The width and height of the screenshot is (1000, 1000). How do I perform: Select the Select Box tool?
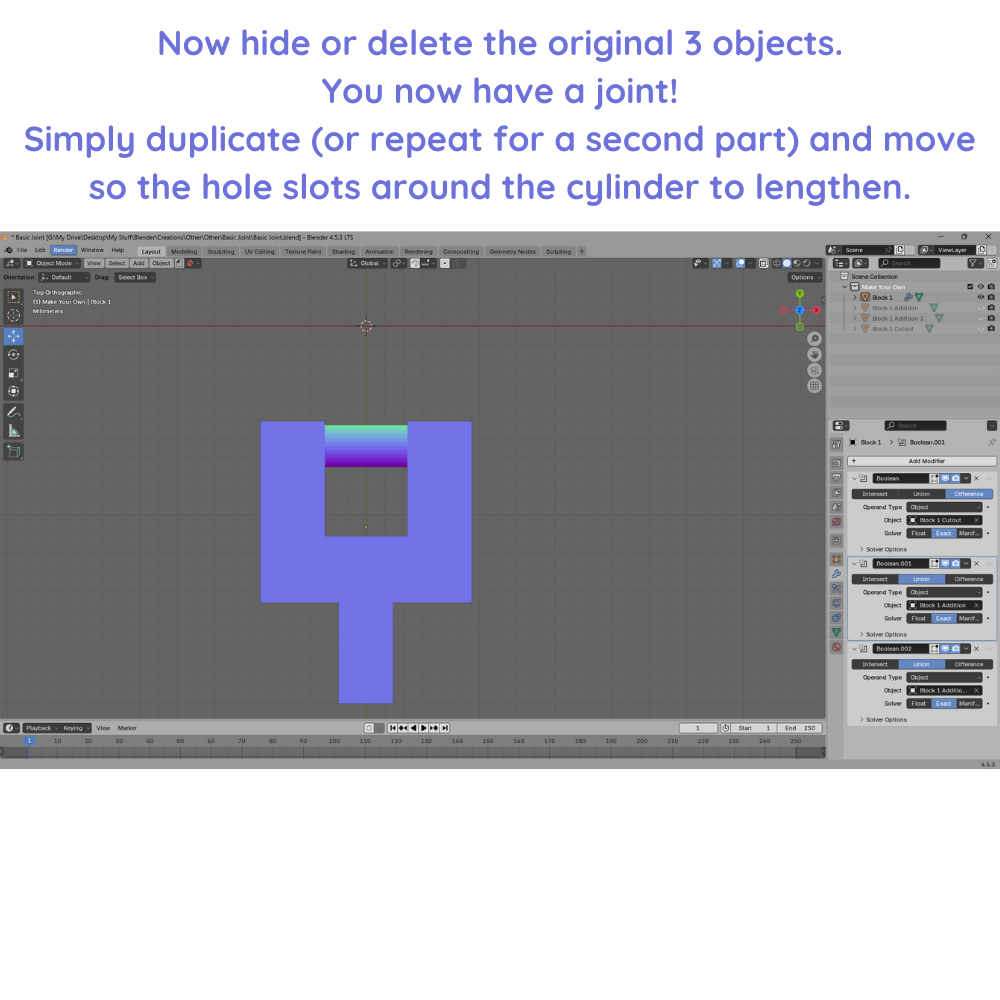tap(13, 297)
